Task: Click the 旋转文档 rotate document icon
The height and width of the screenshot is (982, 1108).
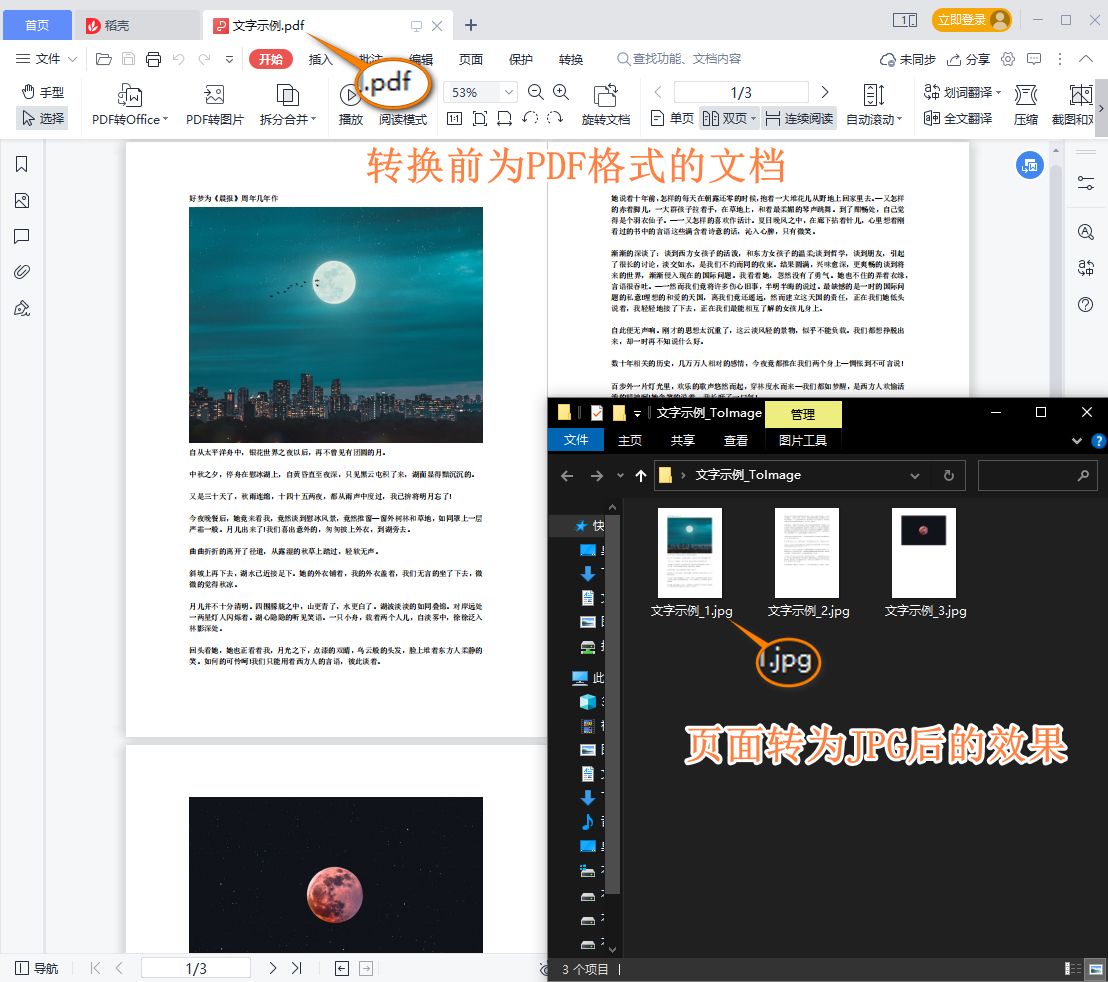Action: (603, 96)
